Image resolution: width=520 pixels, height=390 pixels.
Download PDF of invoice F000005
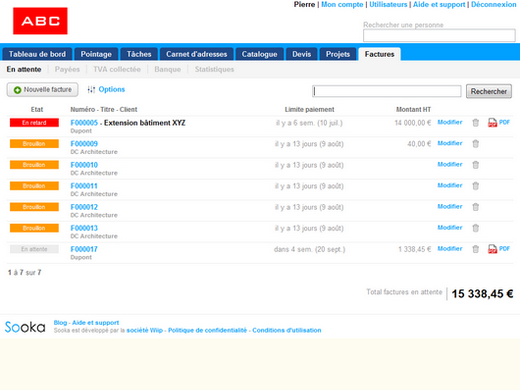coord(499,123)
